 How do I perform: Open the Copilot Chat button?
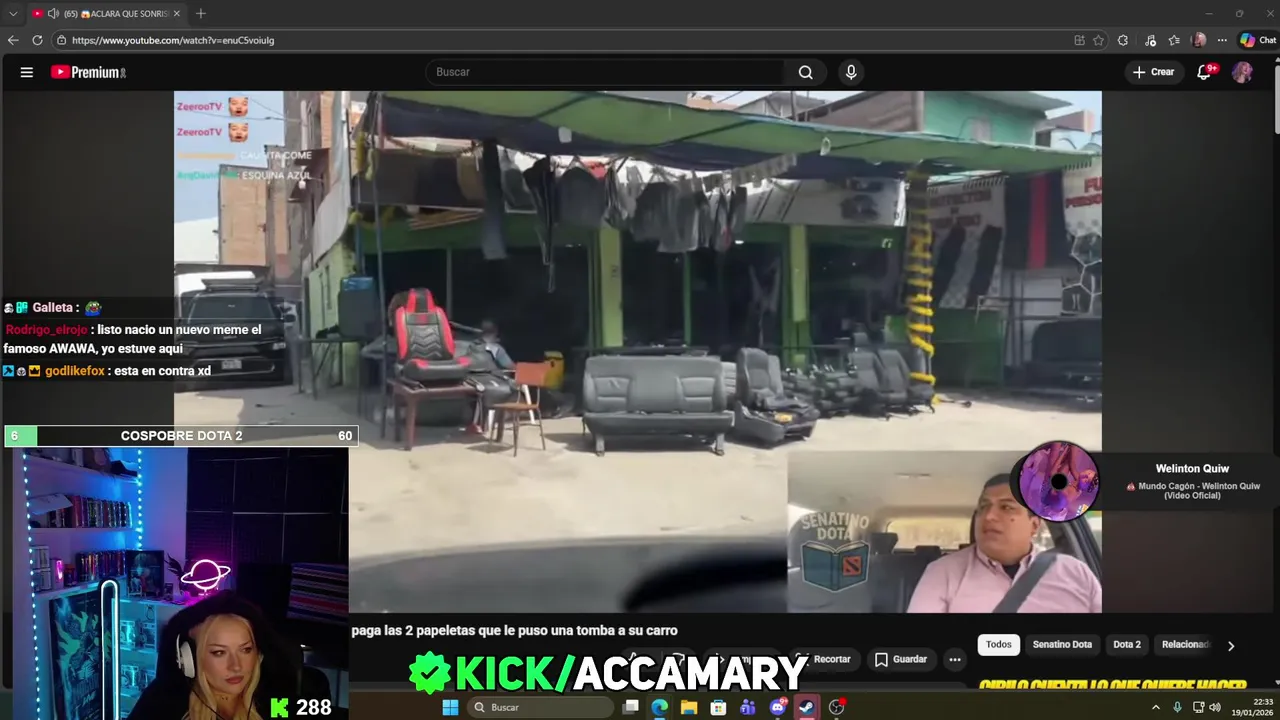tap(1258, 40)
